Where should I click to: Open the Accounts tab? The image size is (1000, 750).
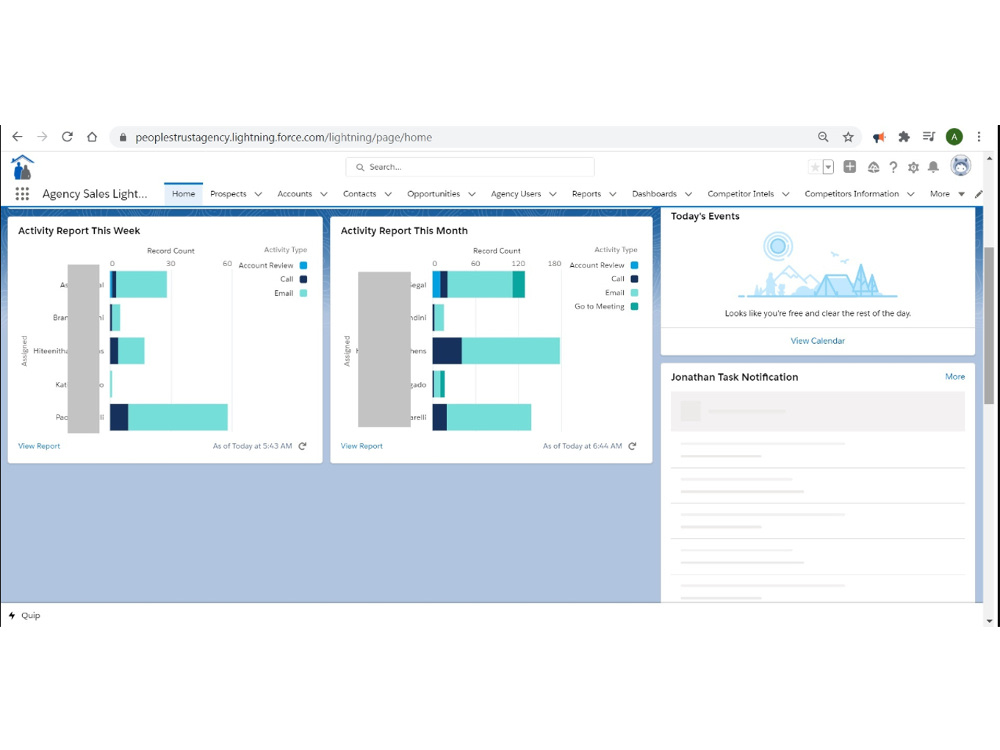point(295,194)
